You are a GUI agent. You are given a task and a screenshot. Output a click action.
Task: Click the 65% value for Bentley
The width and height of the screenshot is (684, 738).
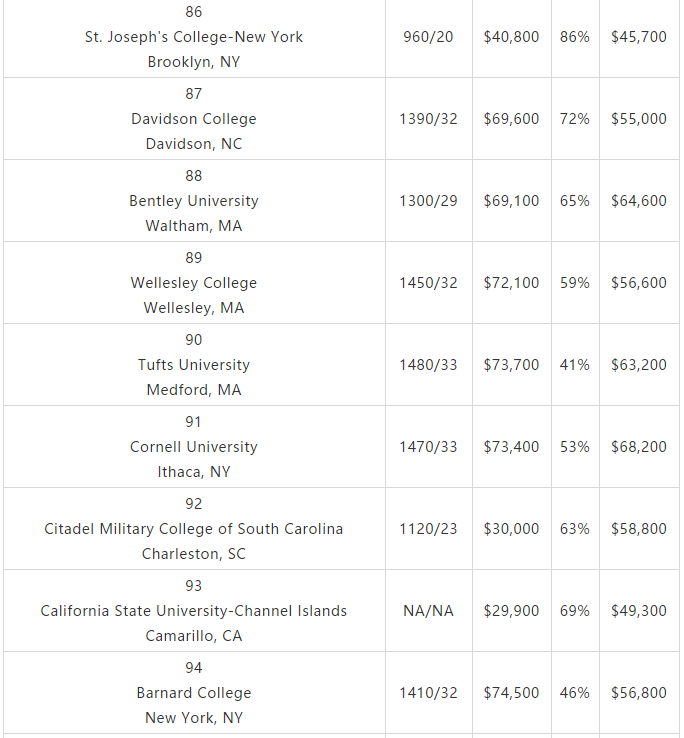pyautogui.click(x=575, y=201)
